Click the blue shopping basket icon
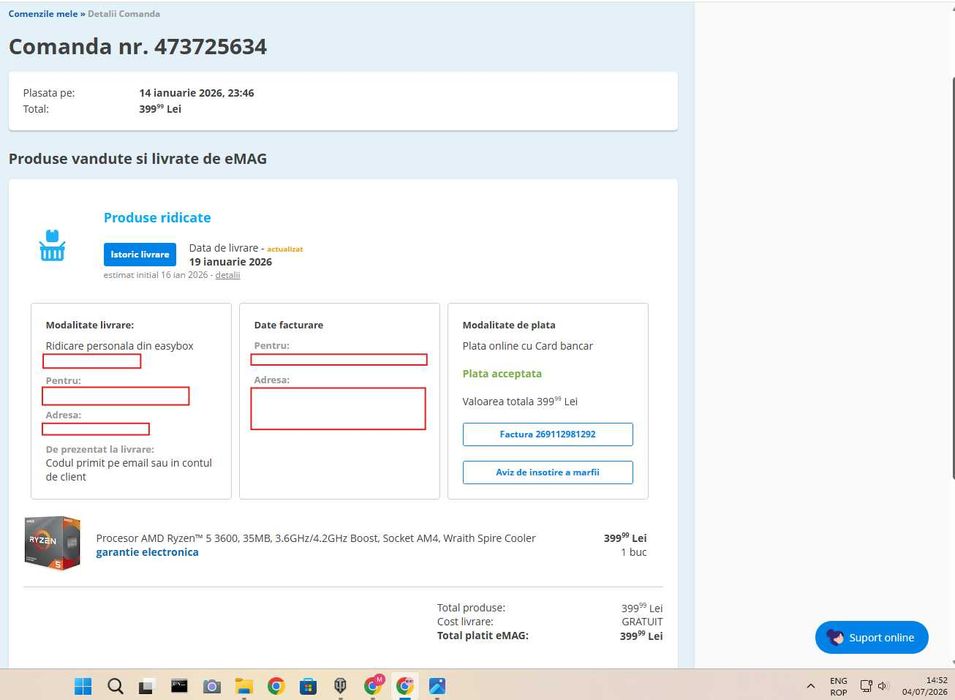This screenshot has height=700, width=955. [52, 245]
